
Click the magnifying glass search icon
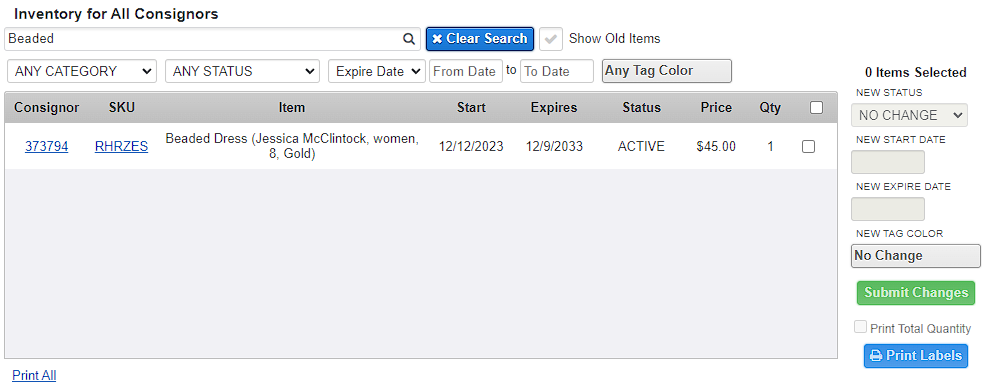[x=409, y=39]
